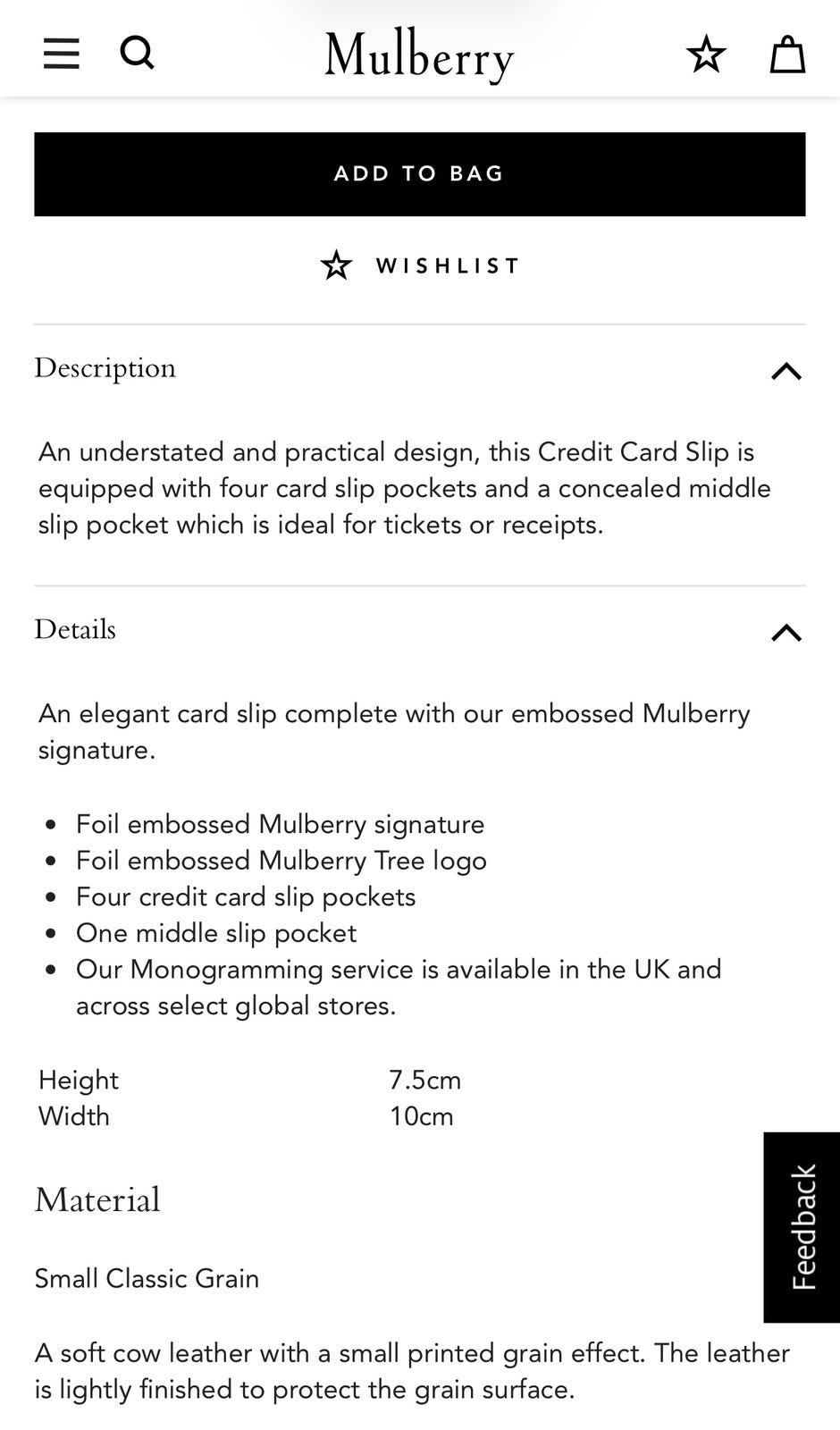
Task: Click the Description section heading
Action: [105, 368]
